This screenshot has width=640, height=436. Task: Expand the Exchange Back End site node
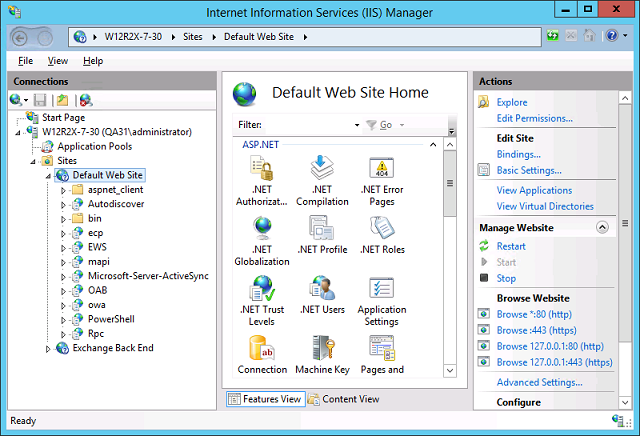click(x=48, y=348)
